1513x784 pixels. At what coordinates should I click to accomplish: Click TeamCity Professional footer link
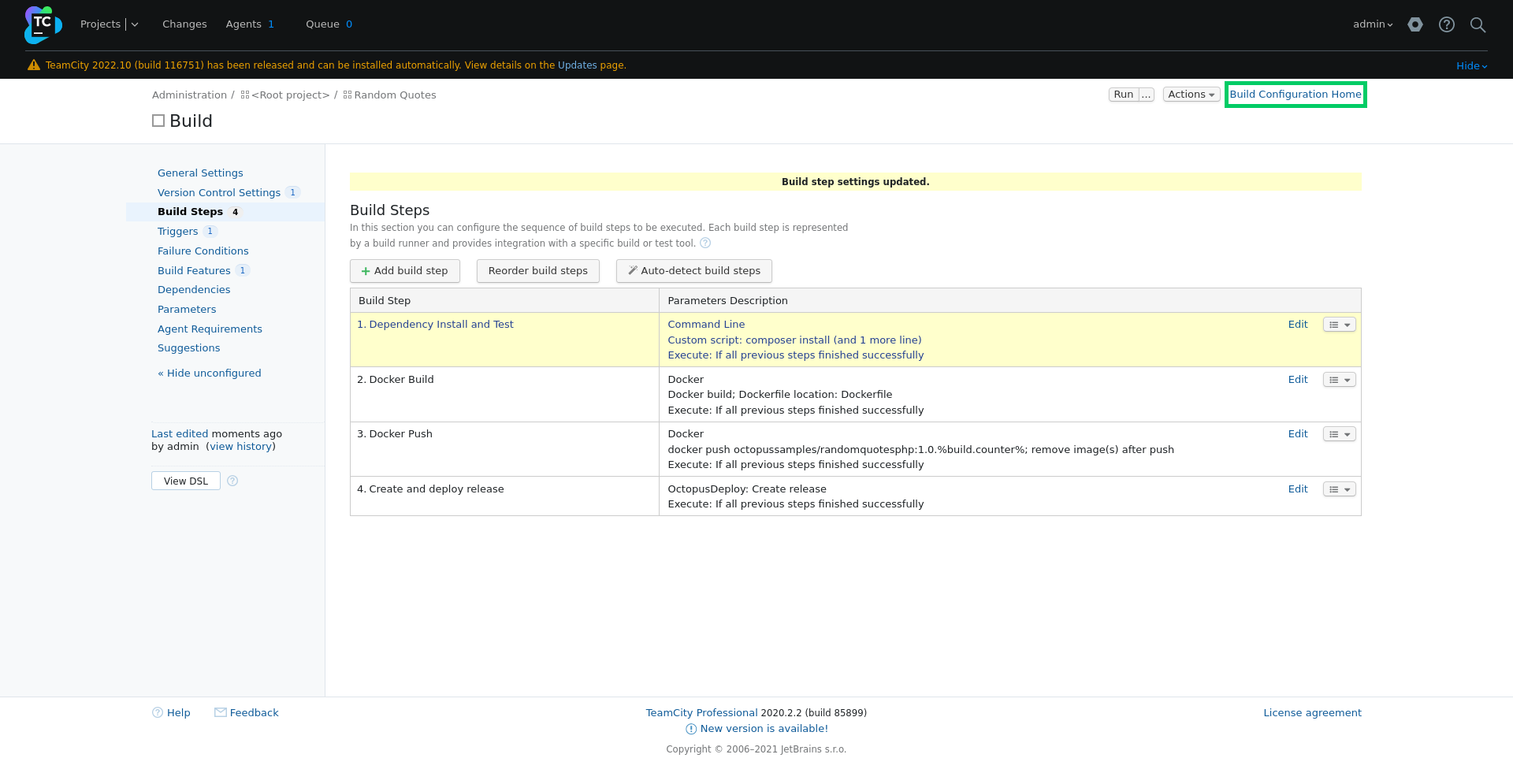tap(701, 713)
